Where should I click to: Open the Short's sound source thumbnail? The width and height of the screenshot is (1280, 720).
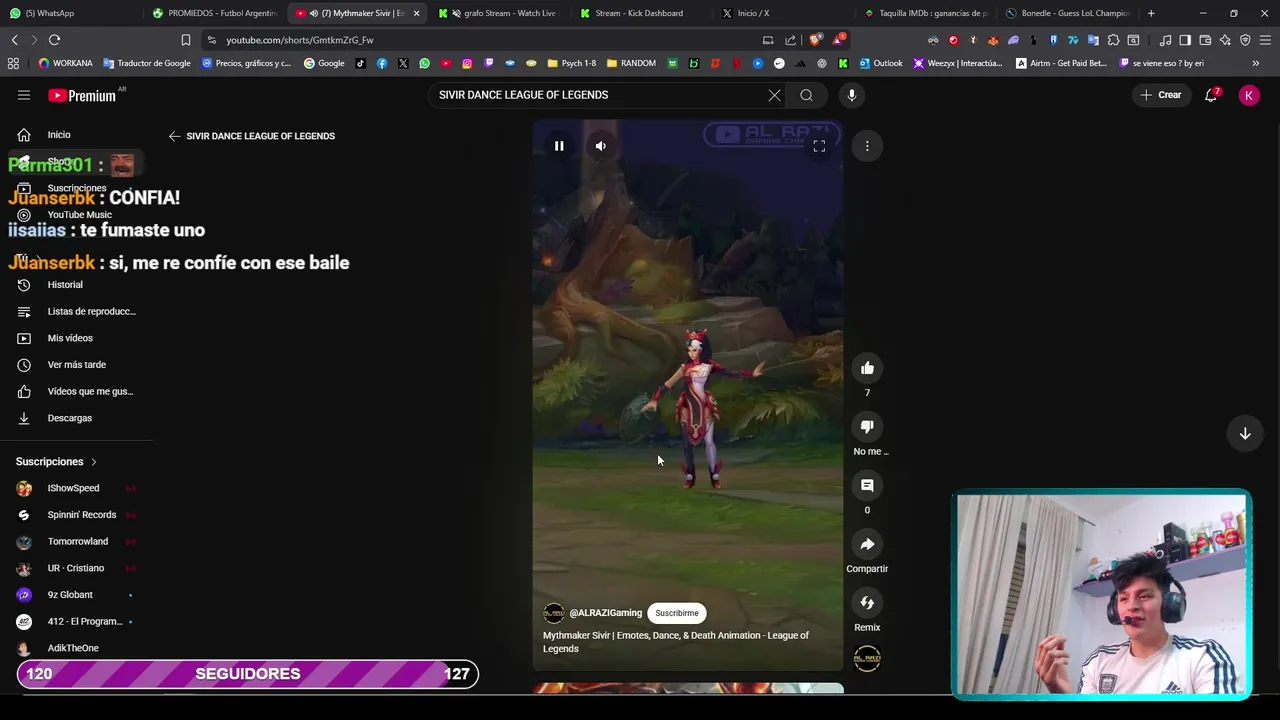(x=867, y=659)
